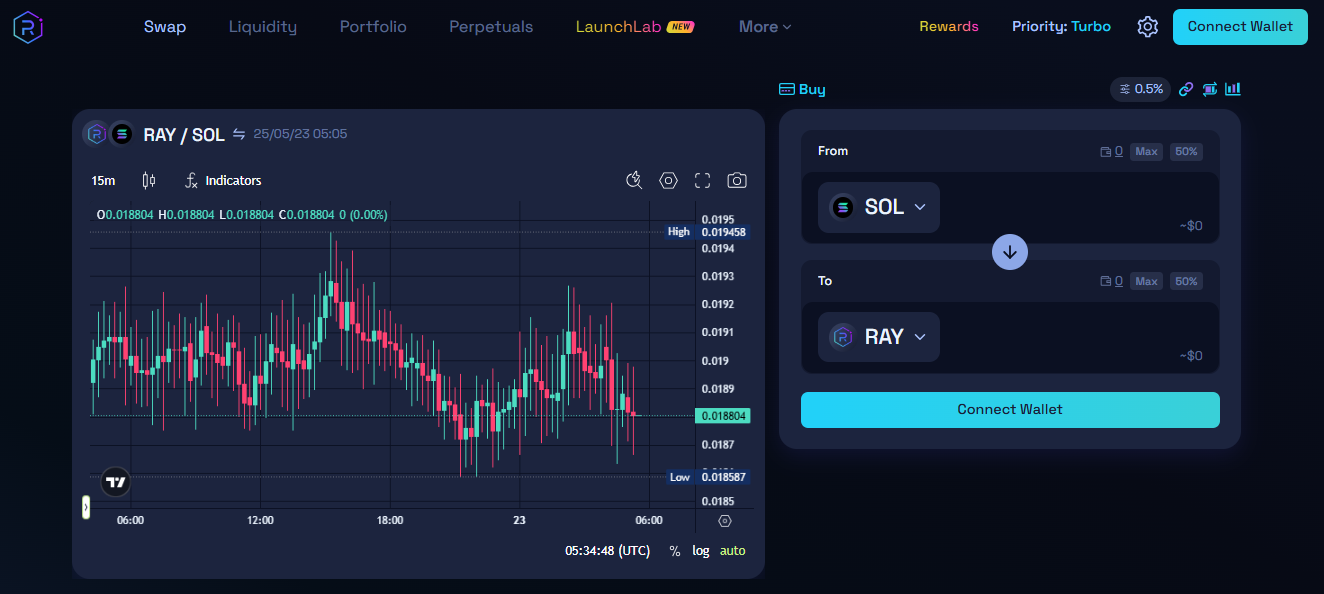The height and width of the screenshot is (594, 1324).
Task: Click the RAY / SOL pair title
Action: point(184,134)
